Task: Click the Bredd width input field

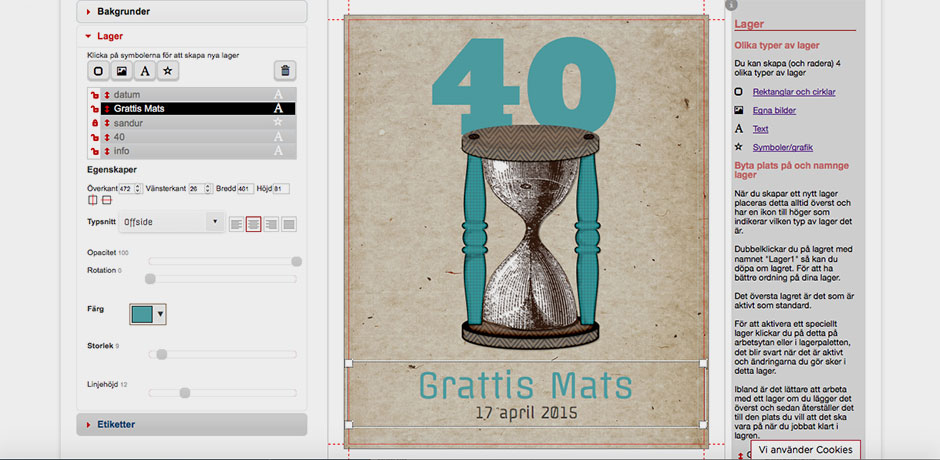Action: pyautogui.click(x=246, y=188)
